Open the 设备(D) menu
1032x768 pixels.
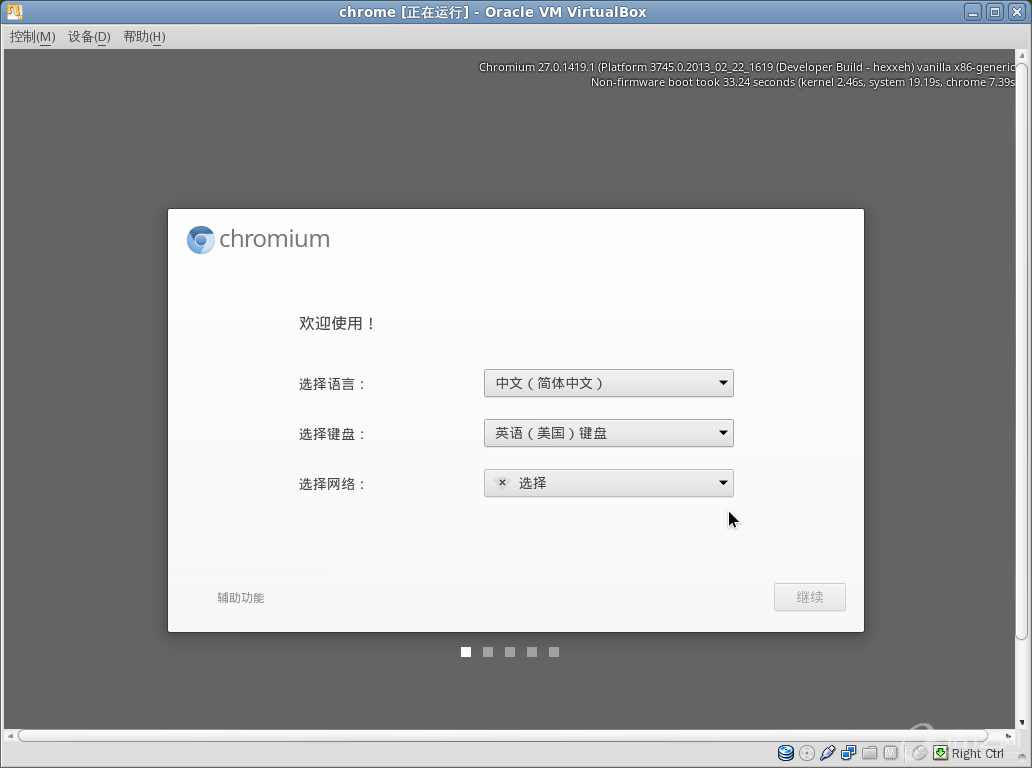pyautogui.click(x=89, y=37)
